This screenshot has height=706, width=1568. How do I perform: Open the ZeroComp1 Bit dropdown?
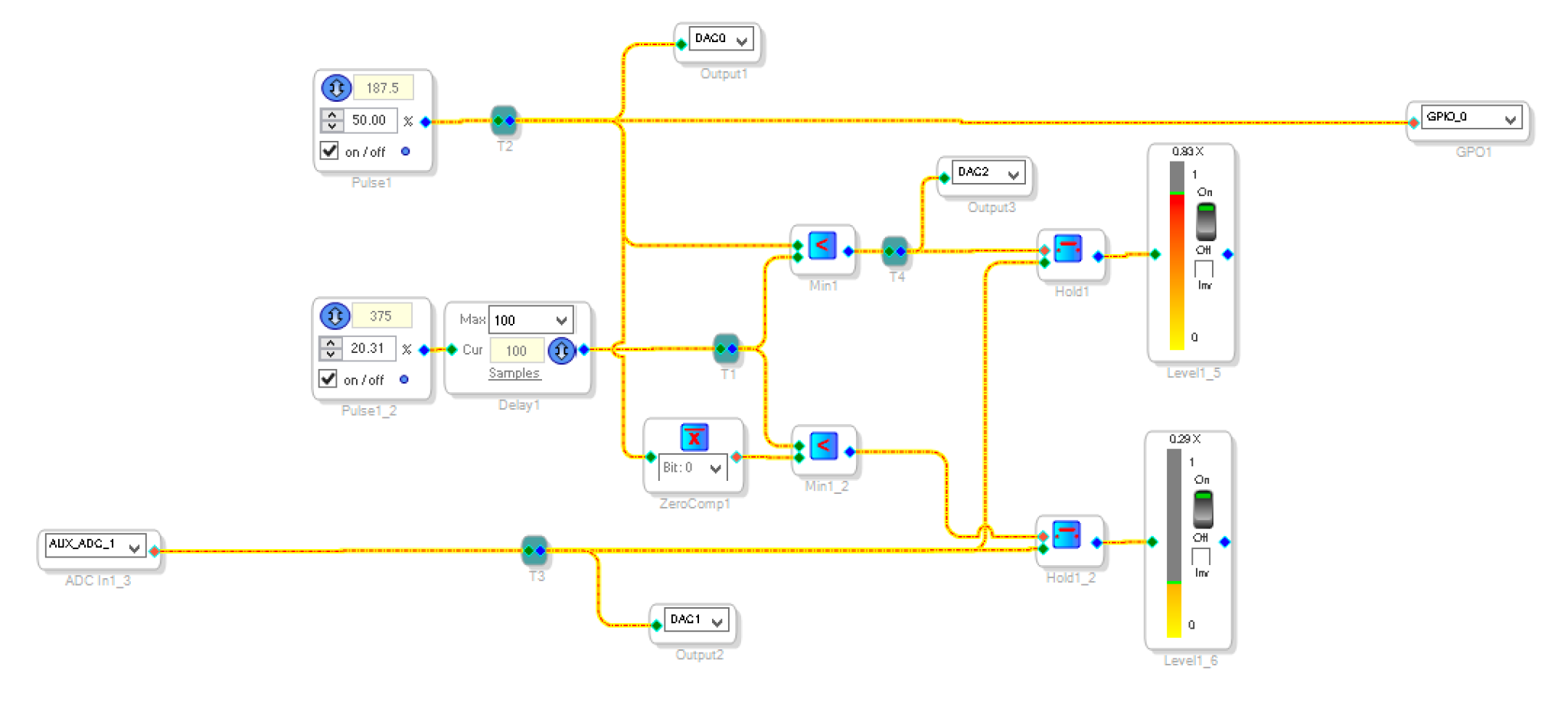tap(693, 468)
